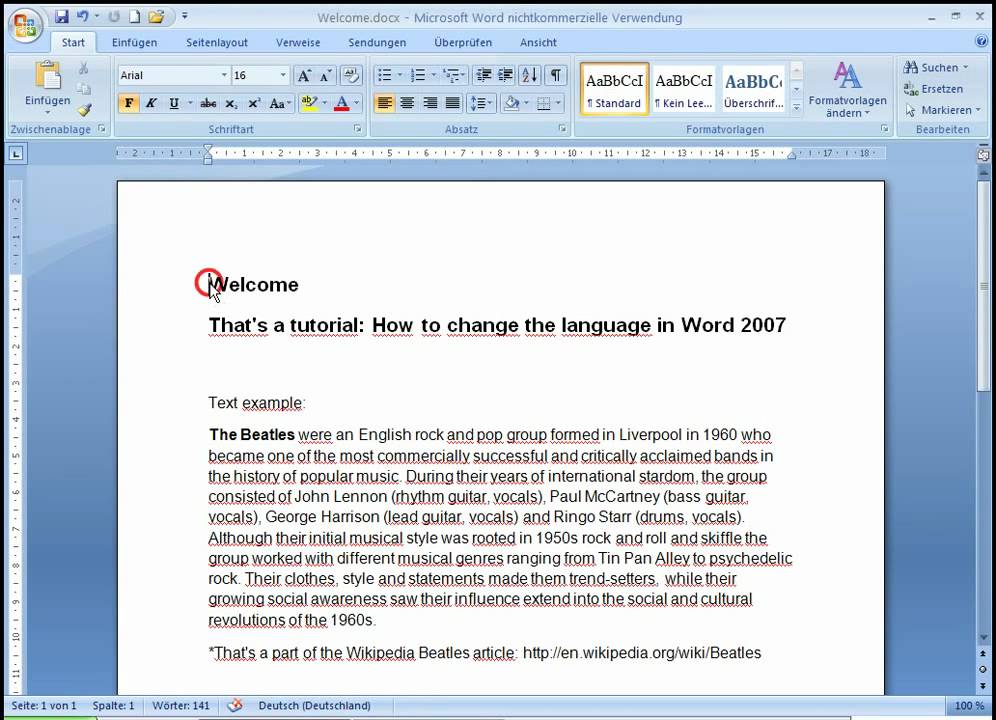The width and height of the screenshot is (996, 720).
Task: Open Absatz dialog launcher
Action: [562, 129]
